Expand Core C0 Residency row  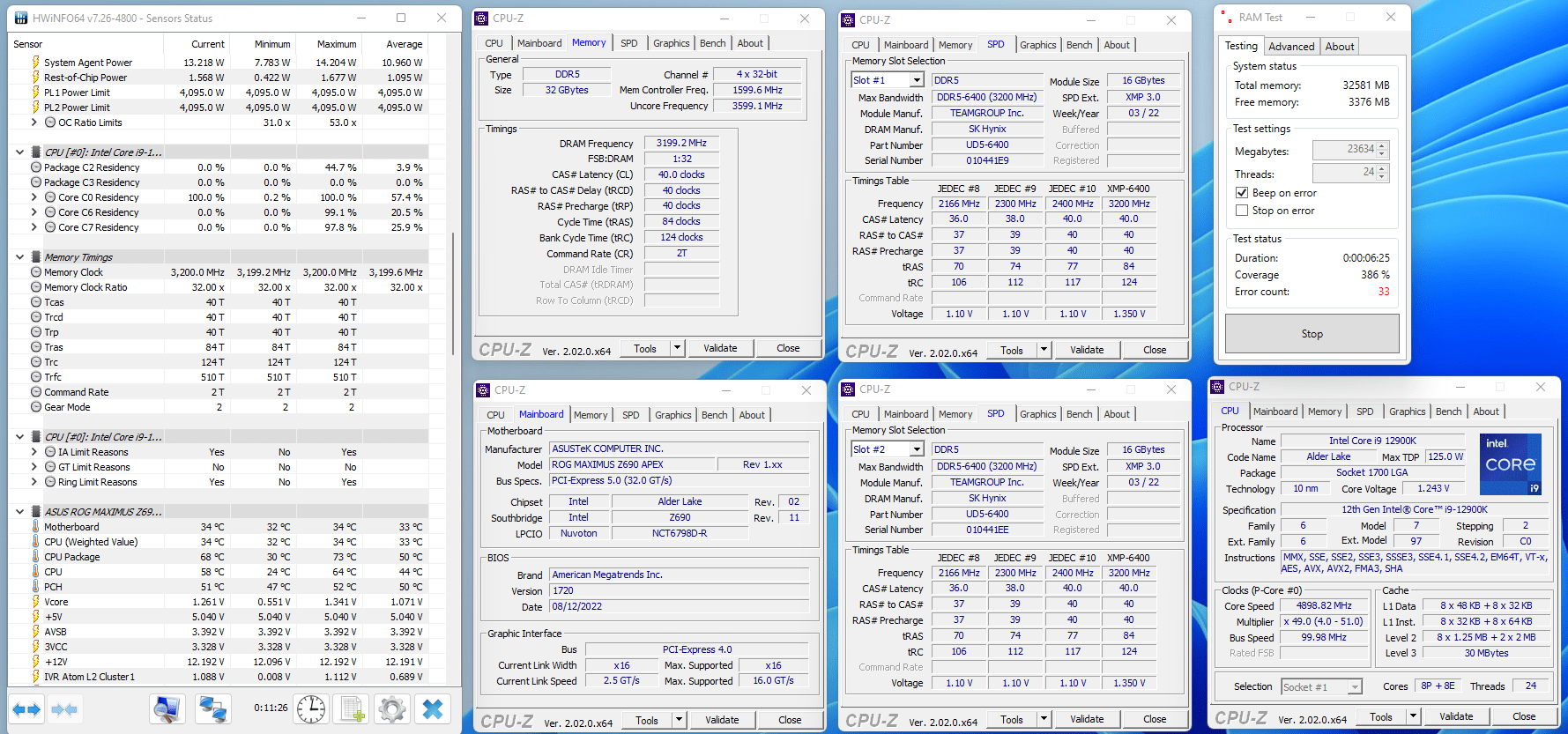34,197
